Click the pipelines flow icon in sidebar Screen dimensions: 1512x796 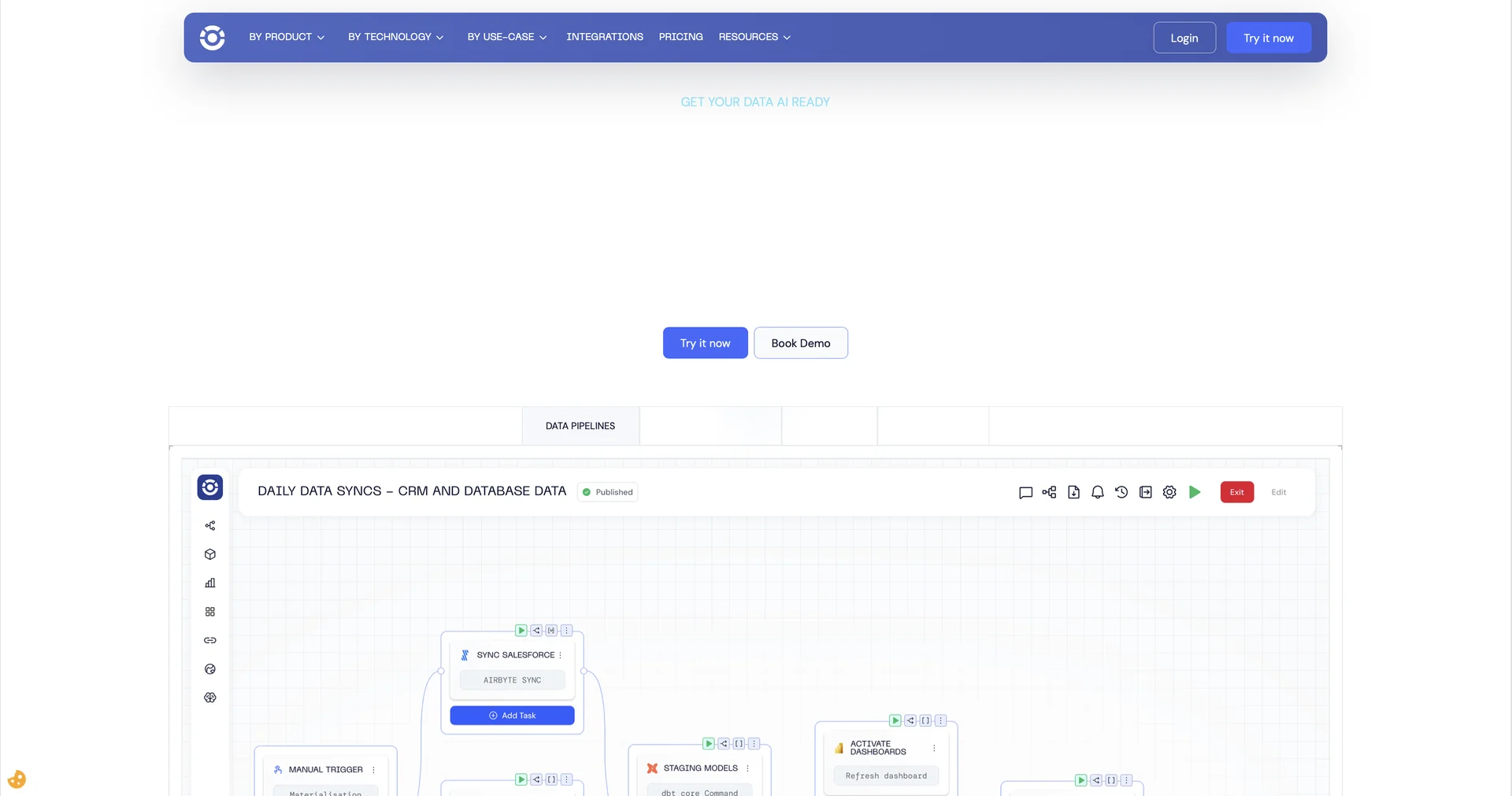point(210,525)
